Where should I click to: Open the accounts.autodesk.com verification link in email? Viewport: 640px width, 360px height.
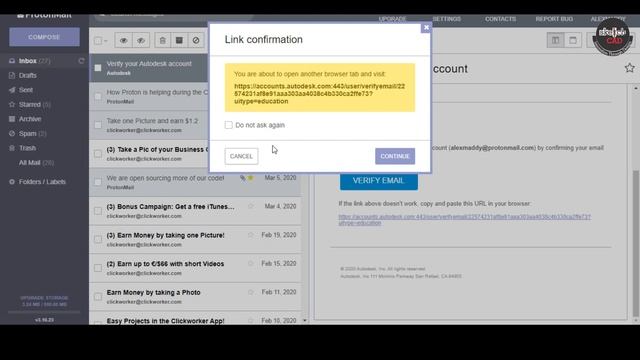[464, 220]
